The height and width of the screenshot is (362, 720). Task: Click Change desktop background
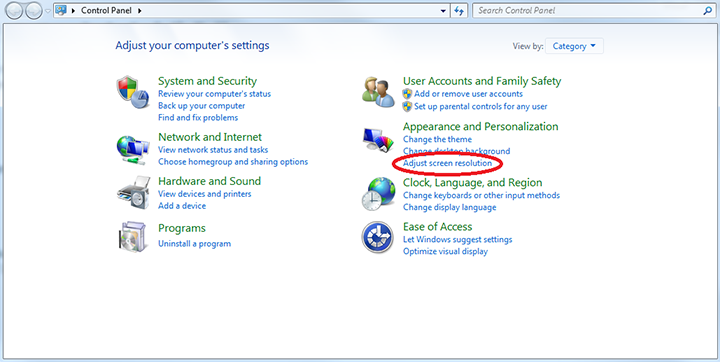(456, 151)
